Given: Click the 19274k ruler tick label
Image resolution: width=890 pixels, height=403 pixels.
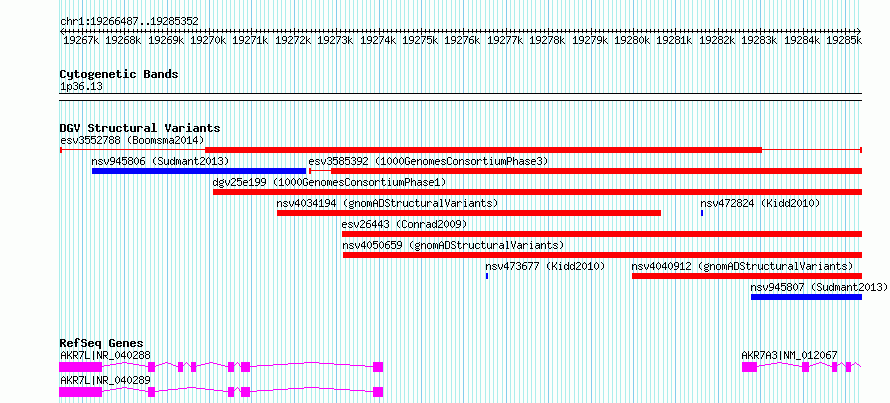Looking at the screenshot, I should [379, 41].
